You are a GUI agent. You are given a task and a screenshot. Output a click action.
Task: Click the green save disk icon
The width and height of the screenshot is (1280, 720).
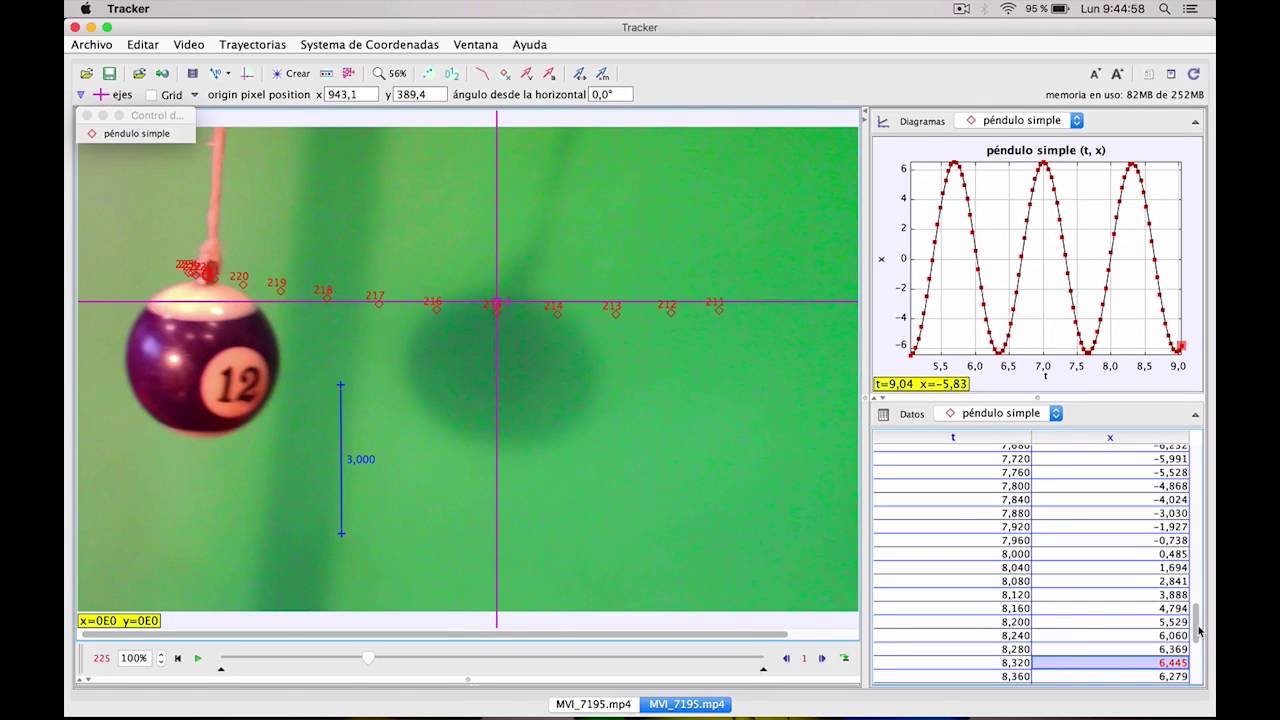pos(109,73)
